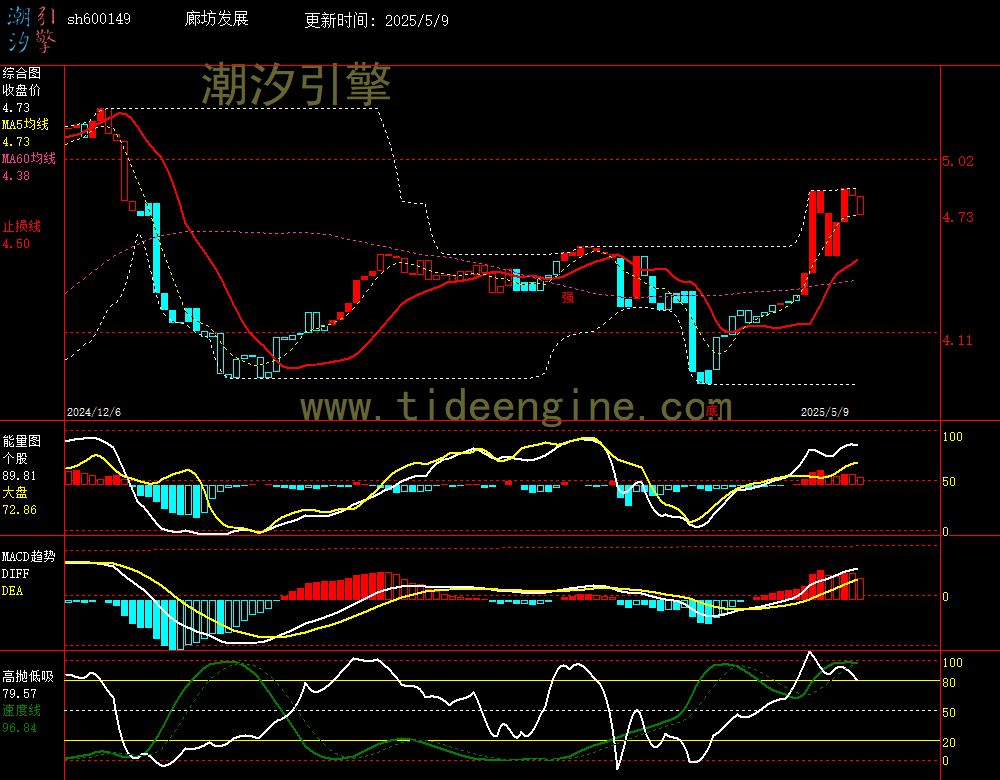Select the stock code sh600149
The width and height of the screenshot is (1000, 780).
[x=99, y=19]
